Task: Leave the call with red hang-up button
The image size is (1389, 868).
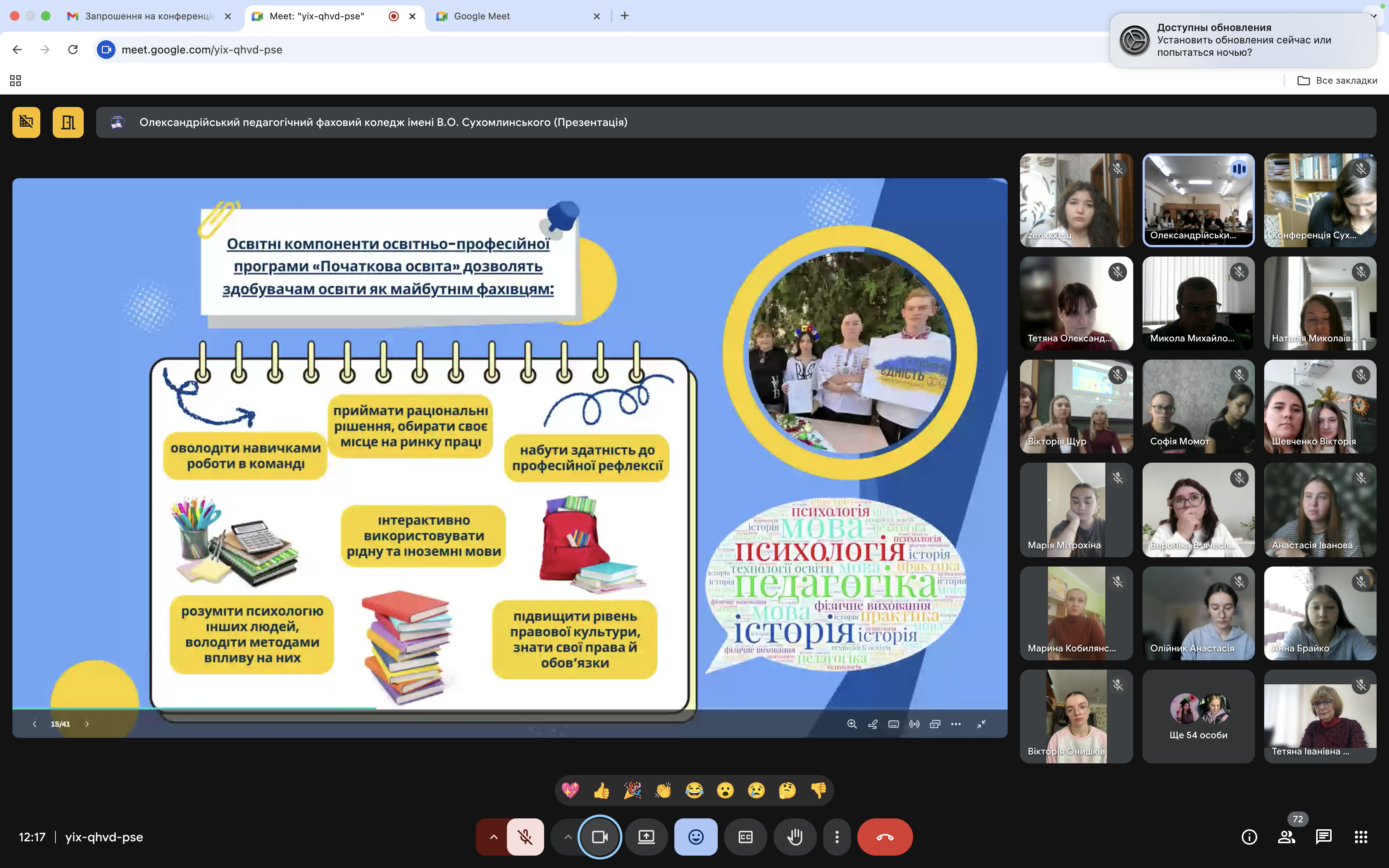Action: point(884,837)
